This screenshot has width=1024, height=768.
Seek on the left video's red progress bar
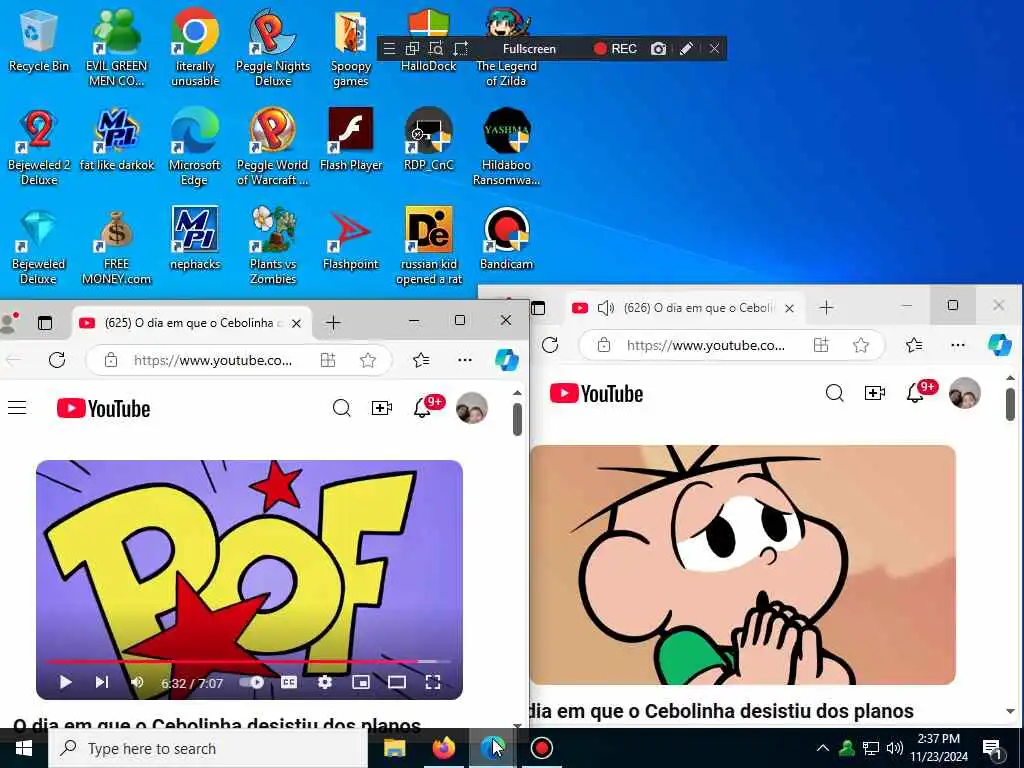coord(249,662)
